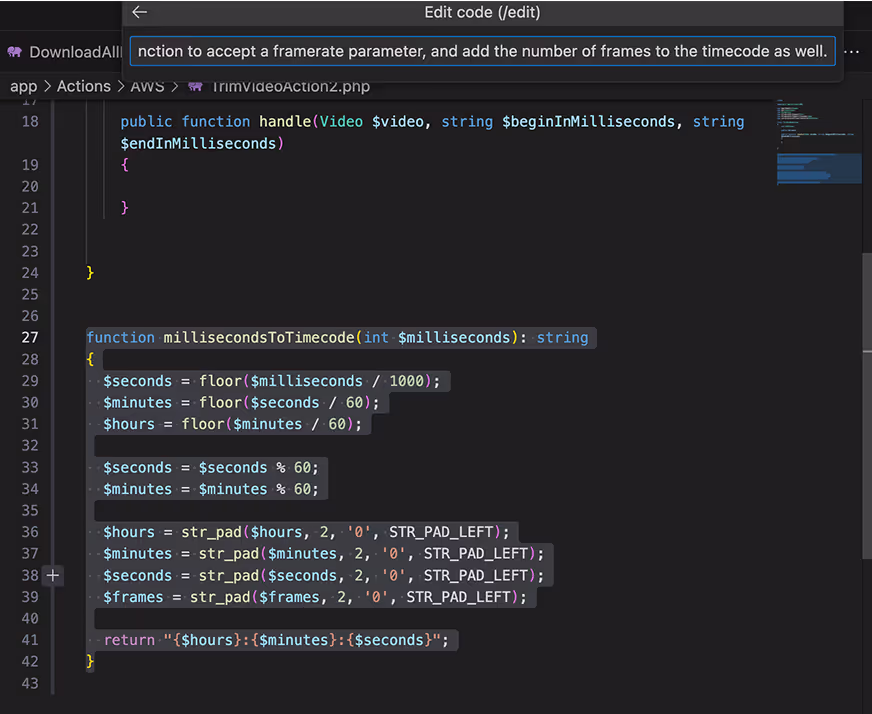872x714 pixels.
Task: Click STR_PAD_LEFT on line 36
Action: tap(441, 532)
